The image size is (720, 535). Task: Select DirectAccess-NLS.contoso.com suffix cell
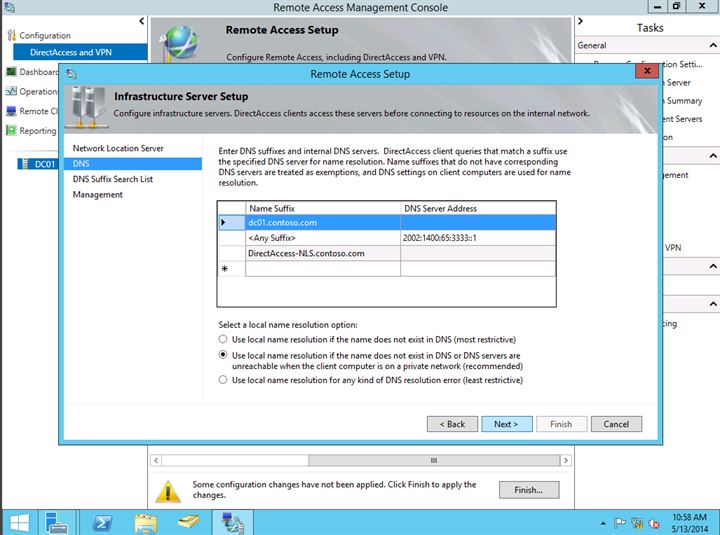(x=323, y=253)
